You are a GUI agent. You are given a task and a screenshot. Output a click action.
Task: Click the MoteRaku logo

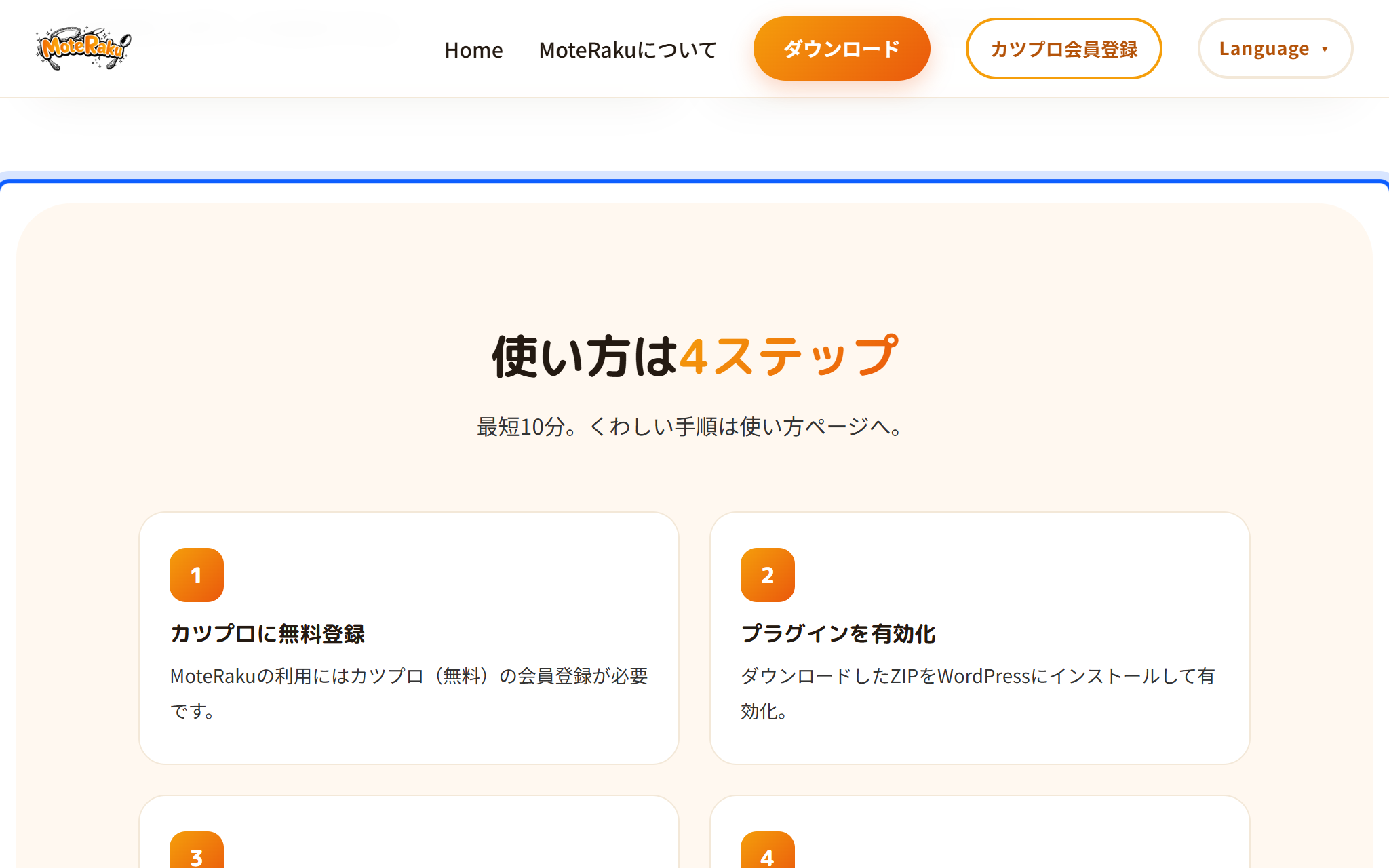[x=83, y=48]
